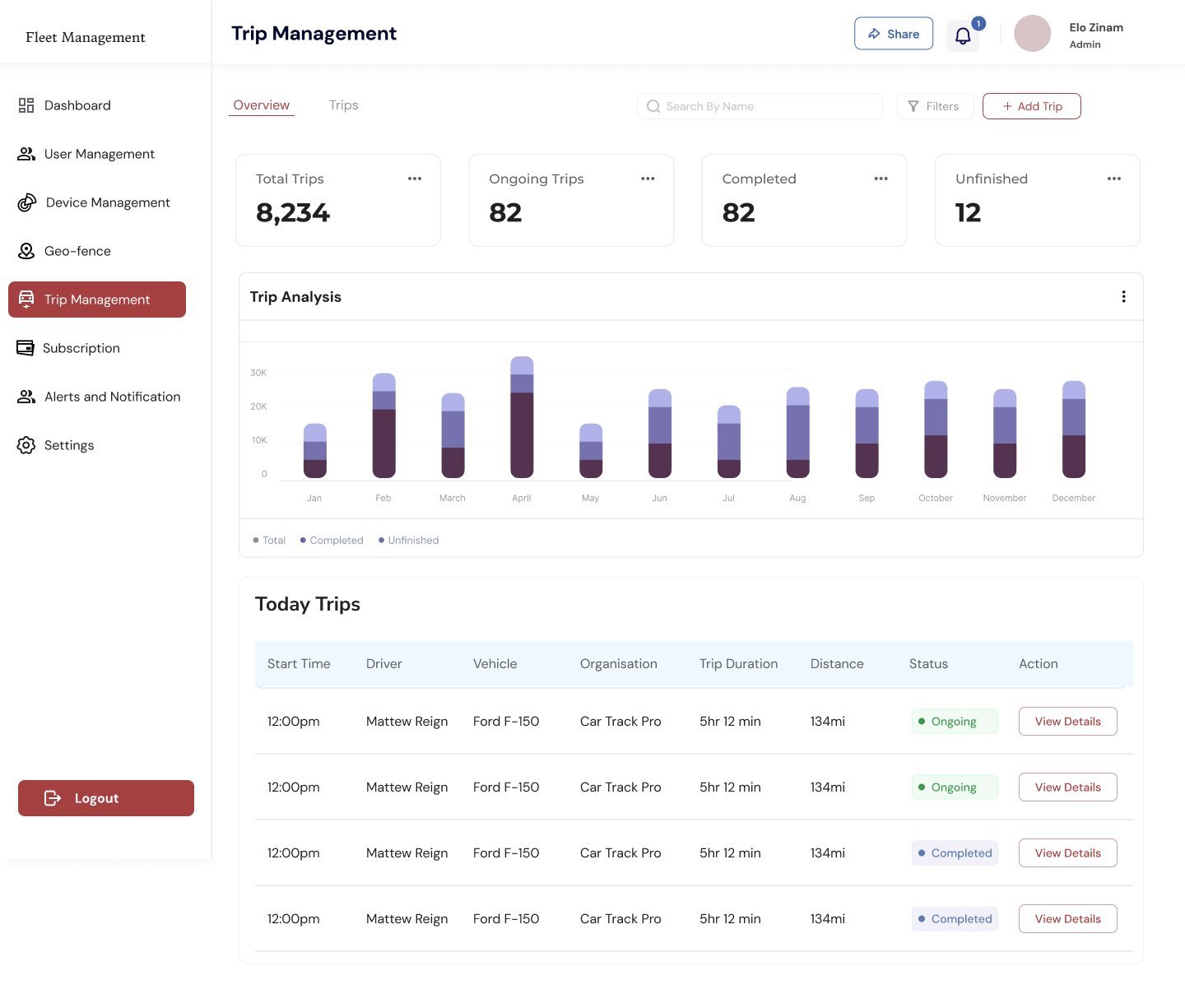Focus the Search By Name field
1185x1008 pixels.
click(760, 106)
